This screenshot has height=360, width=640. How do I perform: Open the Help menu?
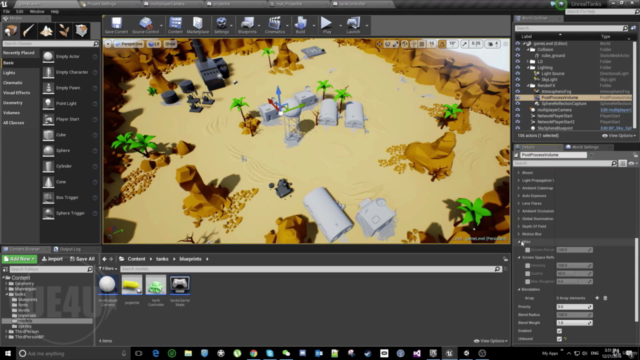point(55,11)
